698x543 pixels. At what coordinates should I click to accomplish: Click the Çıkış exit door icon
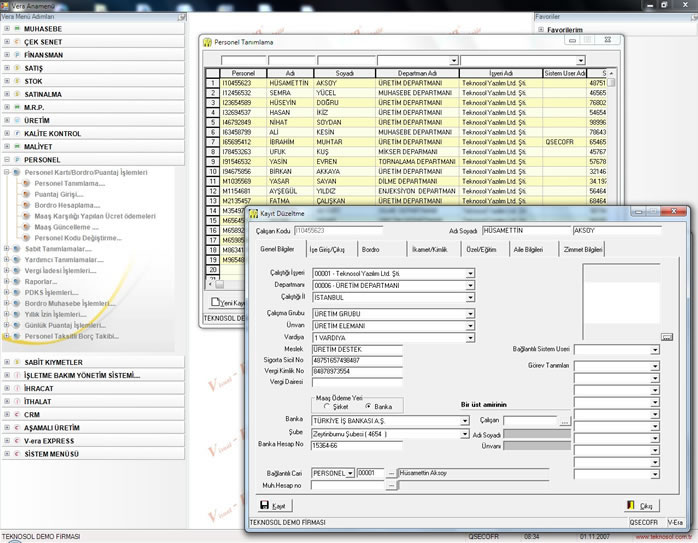[x=630, y=505]
